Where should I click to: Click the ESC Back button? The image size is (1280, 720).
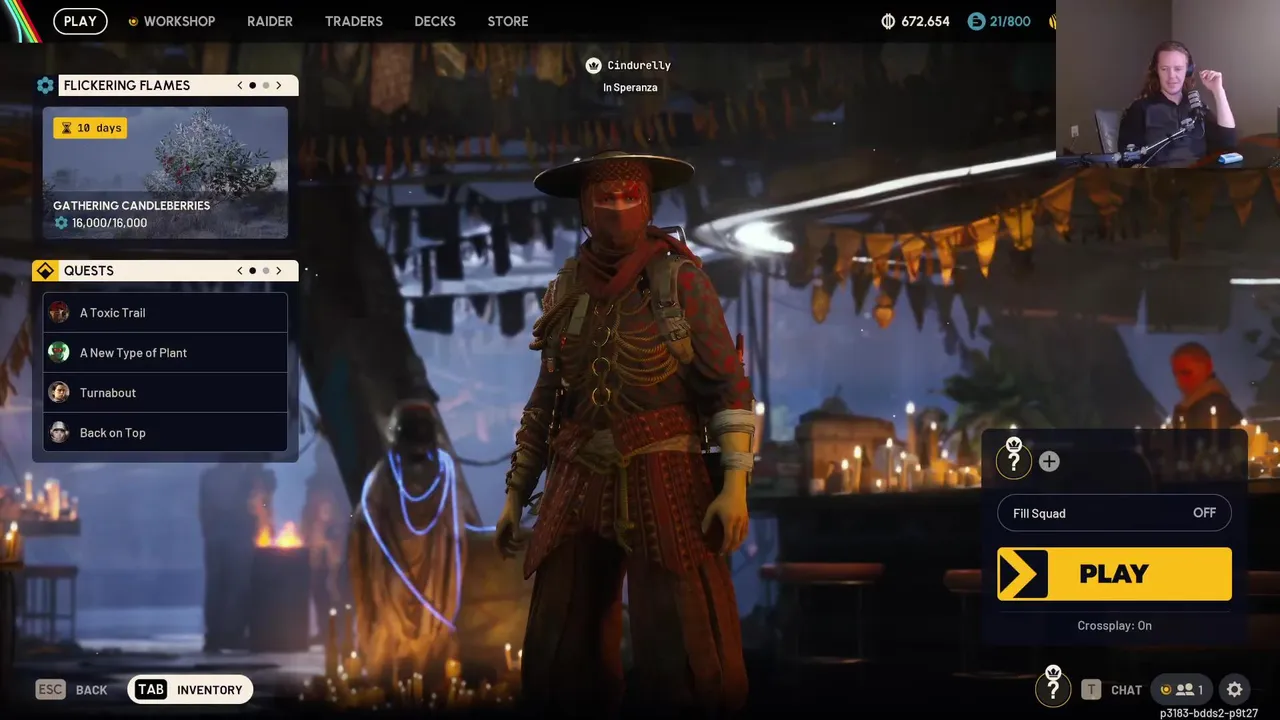pos(72,690)
